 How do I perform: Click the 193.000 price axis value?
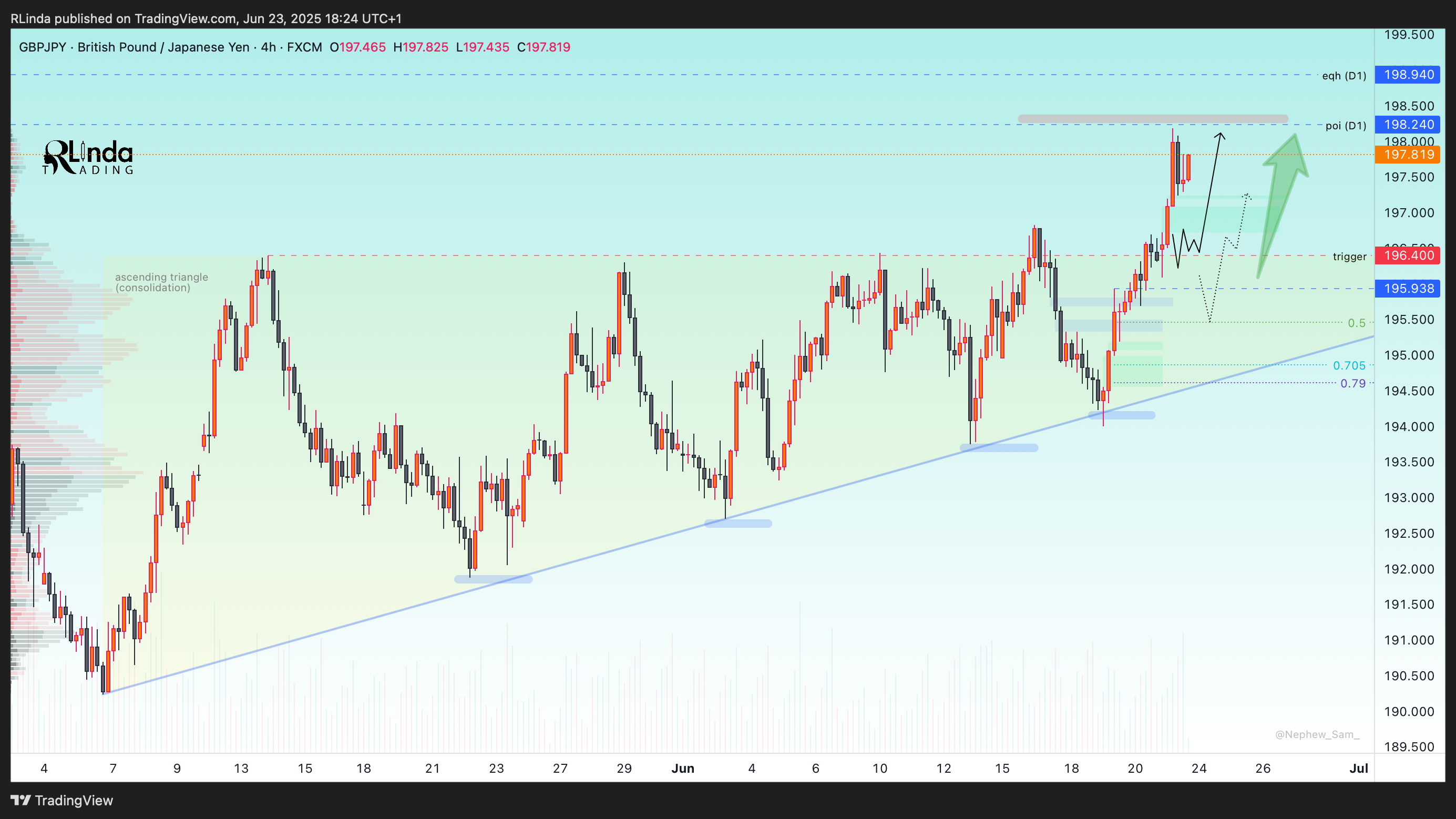[x=1409, y=497]
